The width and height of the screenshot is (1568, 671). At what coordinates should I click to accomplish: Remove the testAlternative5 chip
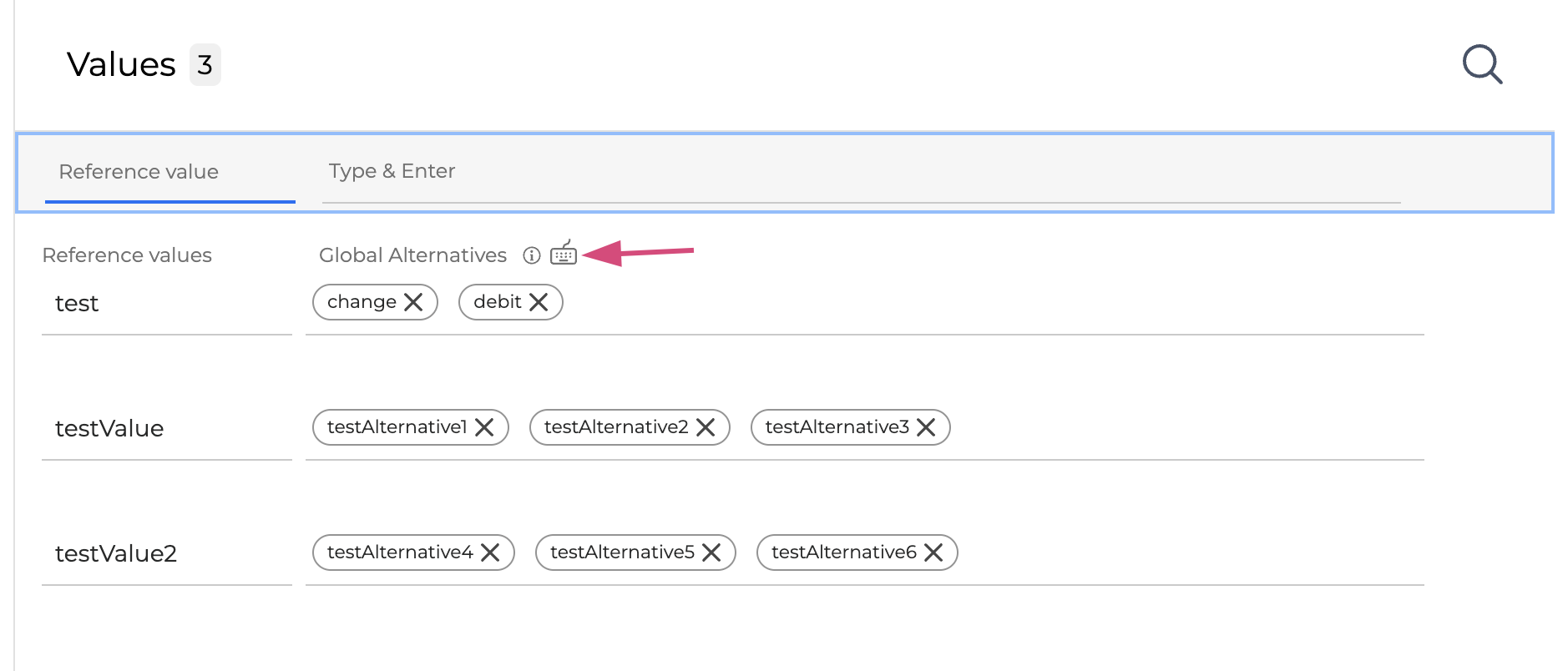click(711, 552)
